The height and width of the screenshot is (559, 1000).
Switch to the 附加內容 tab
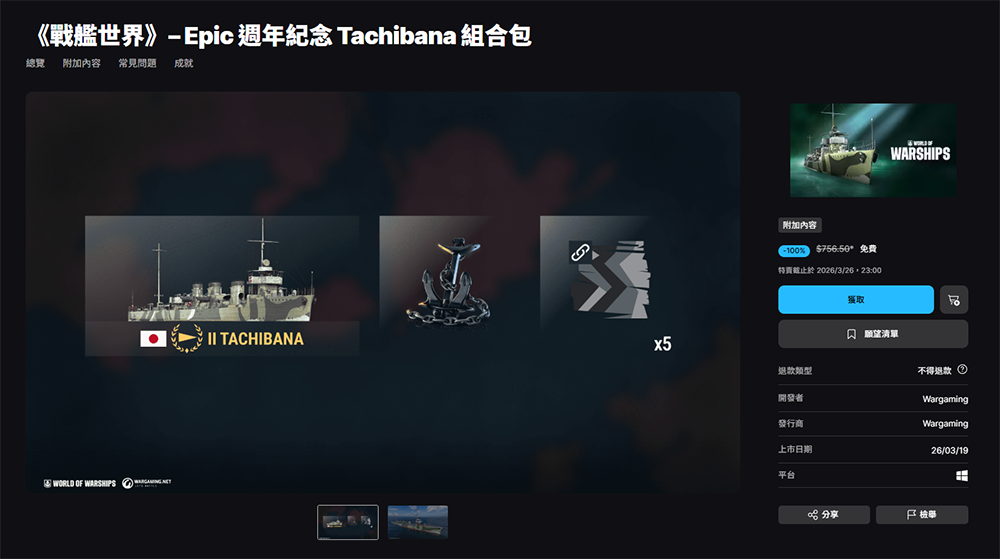pos(82,63)
